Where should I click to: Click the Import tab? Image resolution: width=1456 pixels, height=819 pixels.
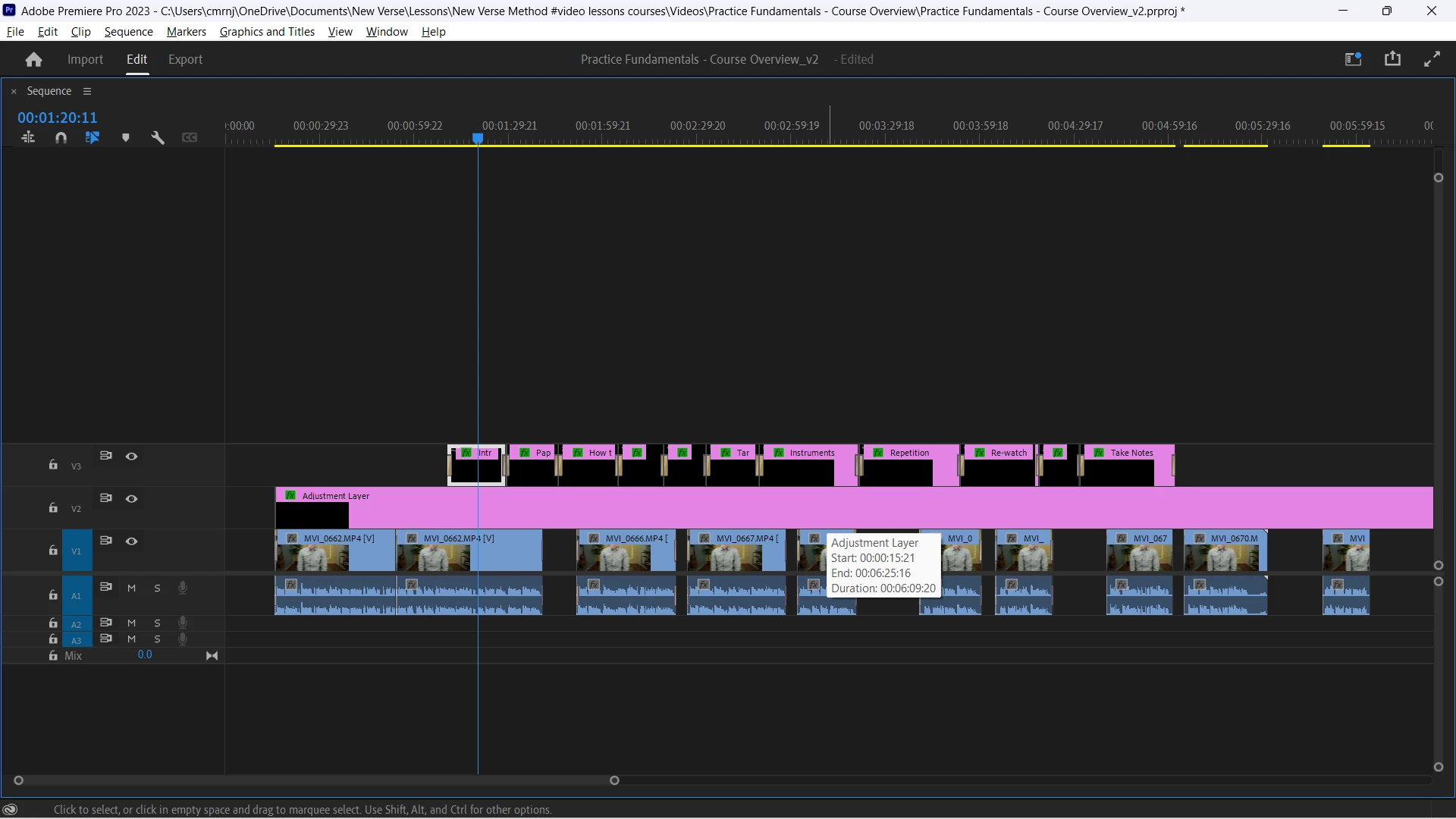85,59
